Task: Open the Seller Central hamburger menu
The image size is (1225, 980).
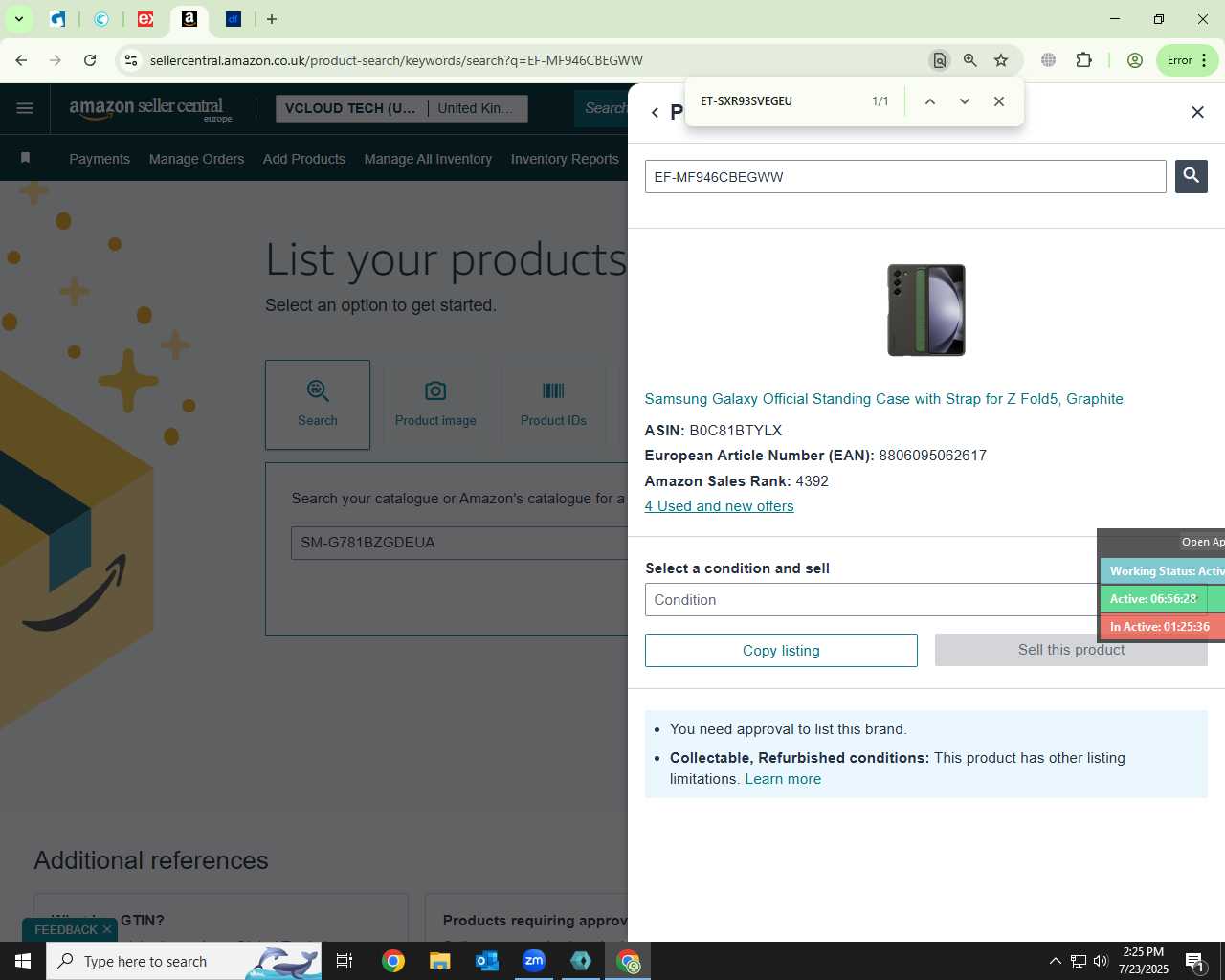Action: tap(25, 108)
